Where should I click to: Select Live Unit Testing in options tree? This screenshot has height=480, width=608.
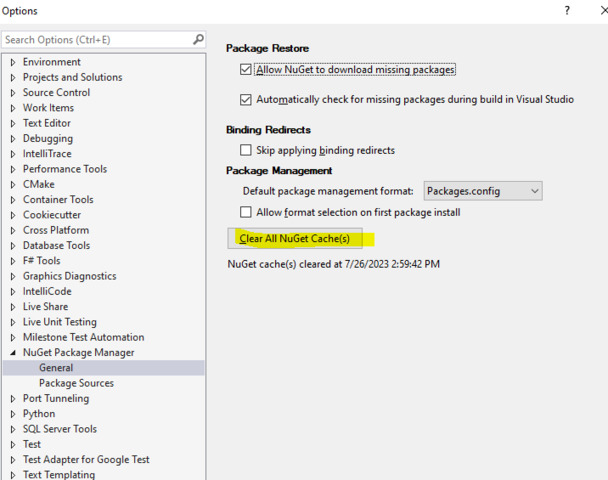tap(60, 322)
